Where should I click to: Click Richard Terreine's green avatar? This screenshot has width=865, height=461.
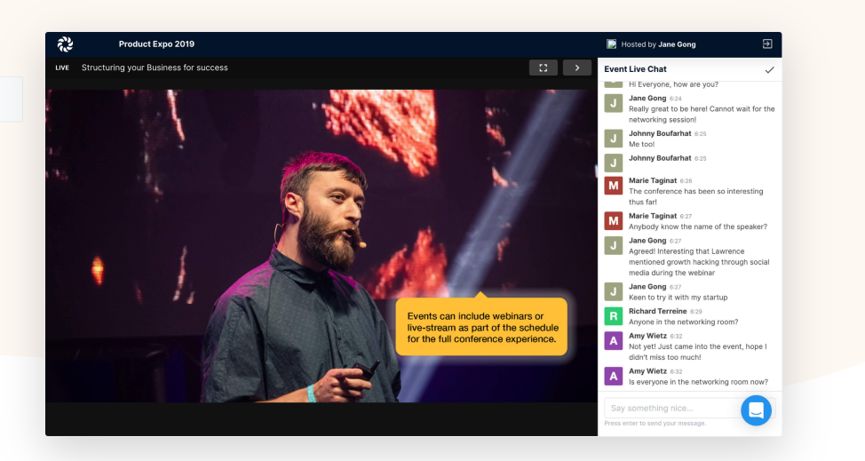click(x=614, y=316)
